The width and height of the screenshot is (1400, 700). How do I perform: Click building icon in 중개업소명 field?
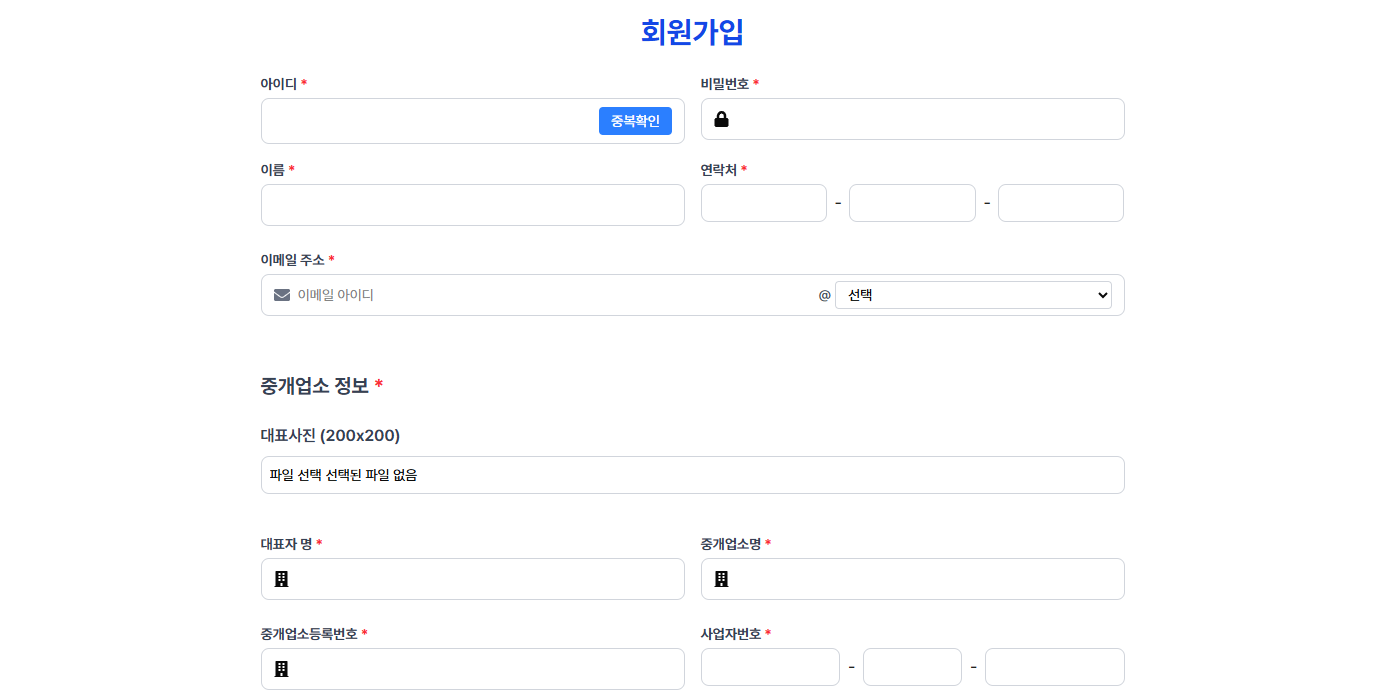[x=722, y=579]
